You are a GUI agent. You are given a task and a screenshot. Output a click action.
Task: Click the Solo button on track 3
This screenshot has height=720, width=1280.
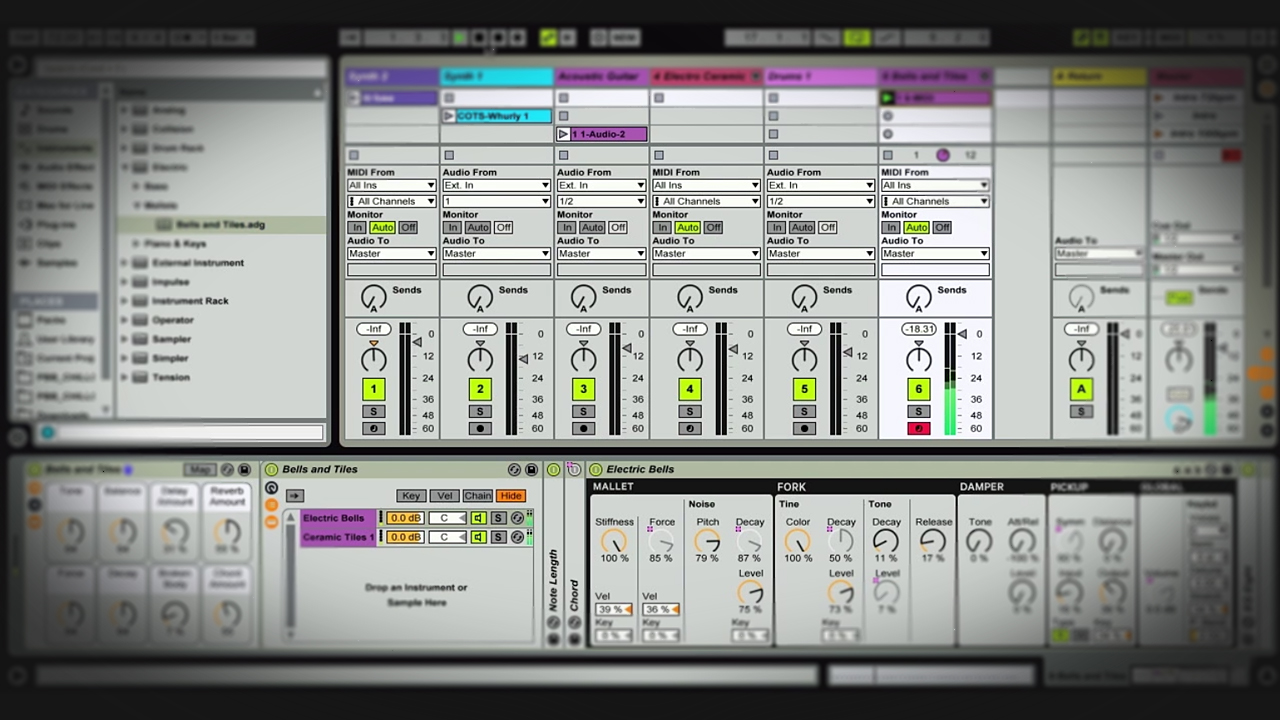pos(584,412)
